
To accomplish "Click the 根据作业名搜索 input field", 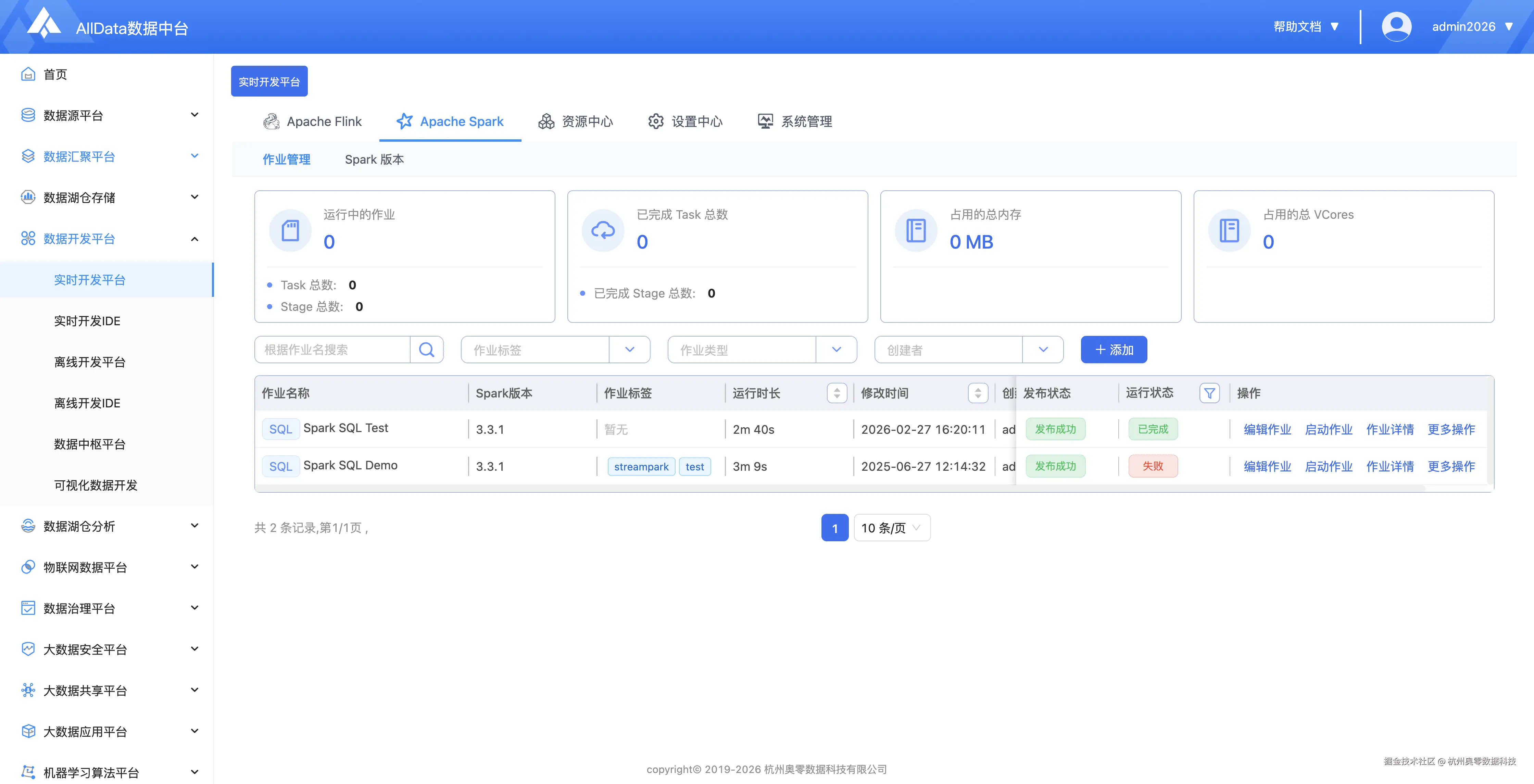I will pos(332,350).
